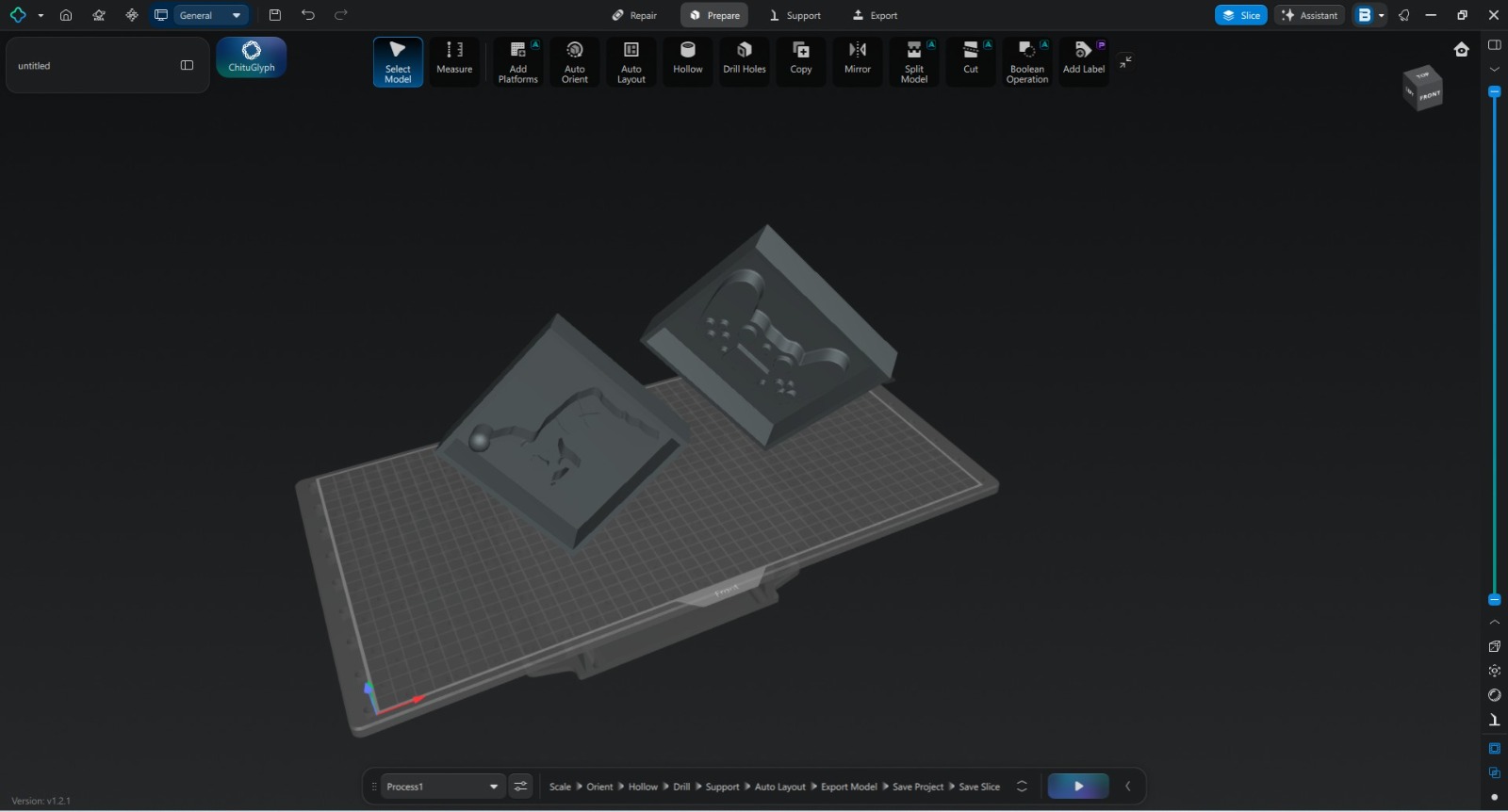Open process settings sliders icon
Viewport: 1508px width, 812px height.
tap(520, 787)
